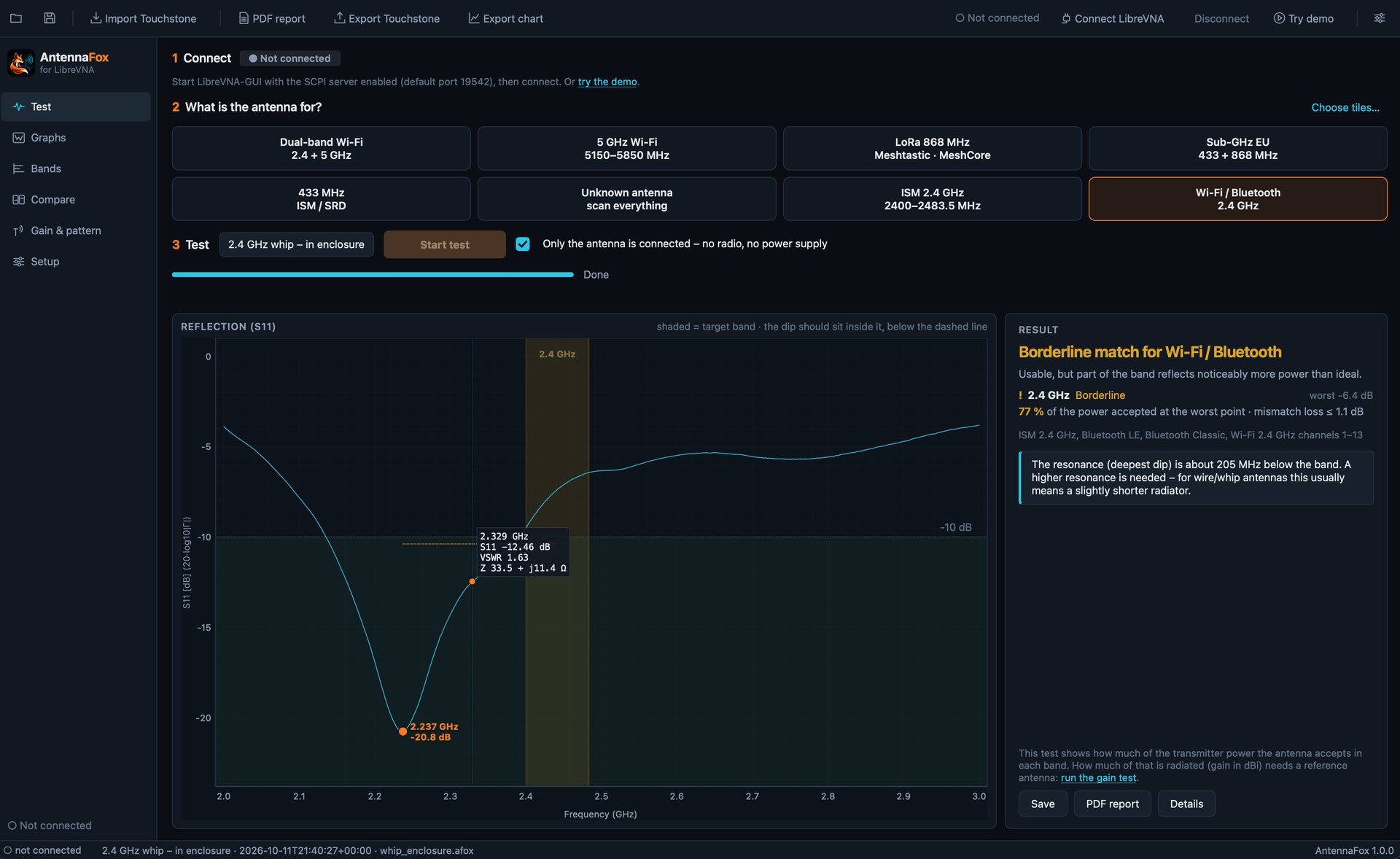Select Dual-band Wi-Fi 2.4 + 5 GHz tile
This screenshot has height=859, width=1400.
coord(321,149)
